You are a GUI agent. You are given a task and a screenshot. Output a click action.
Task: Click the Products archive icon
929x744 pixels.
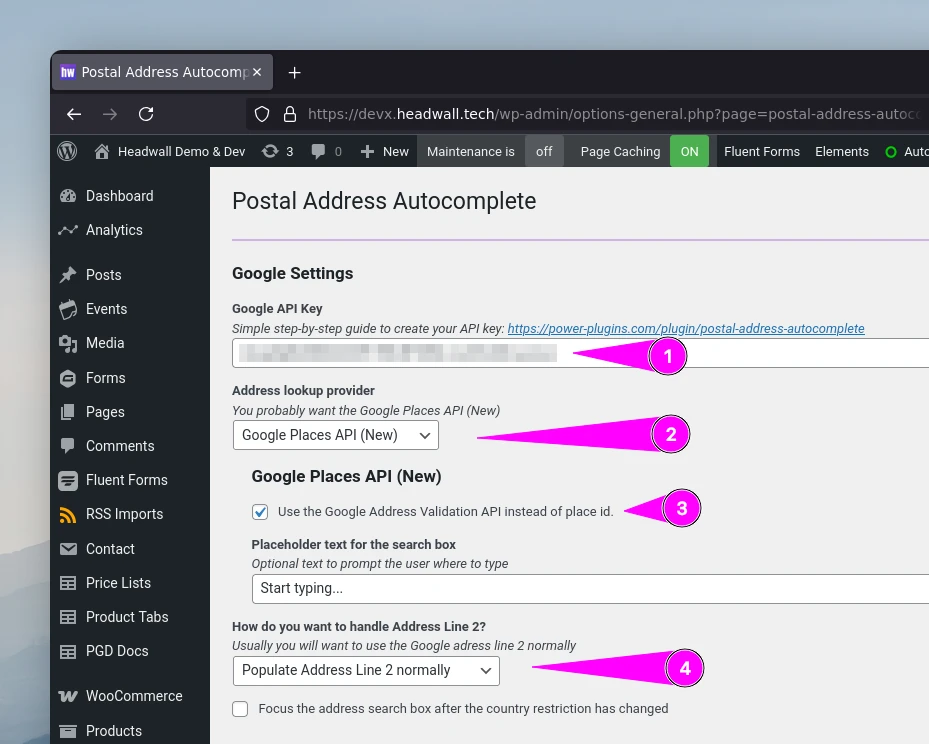(x=68, y=731)
